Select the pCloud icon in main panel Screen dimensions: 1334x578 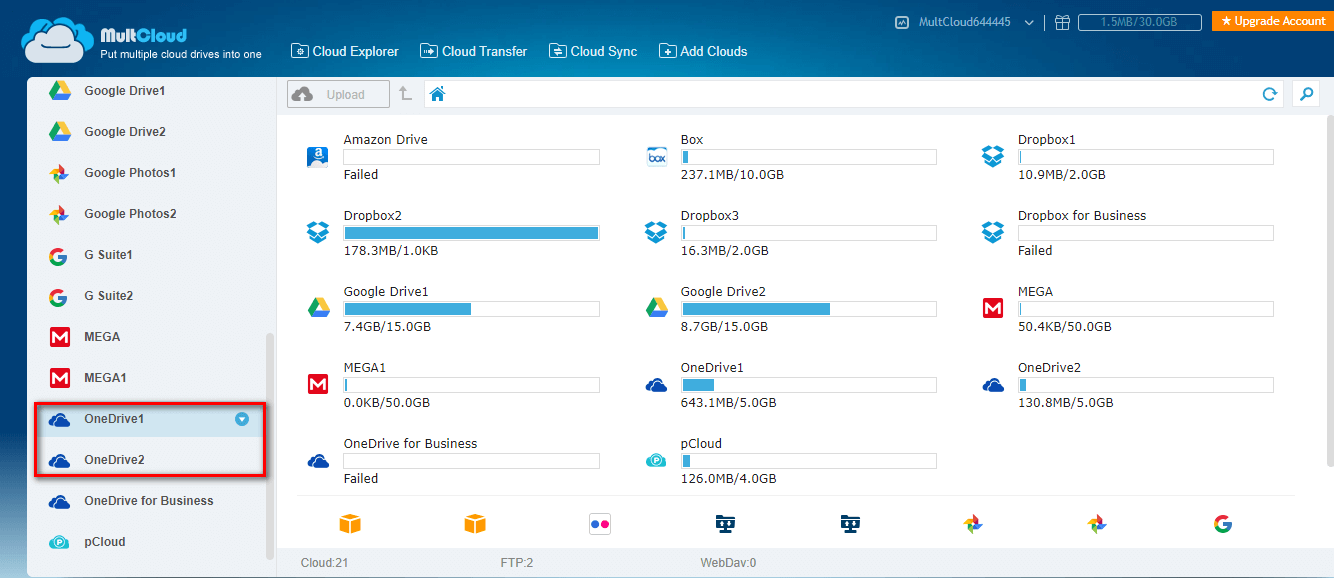coord(656,461)
